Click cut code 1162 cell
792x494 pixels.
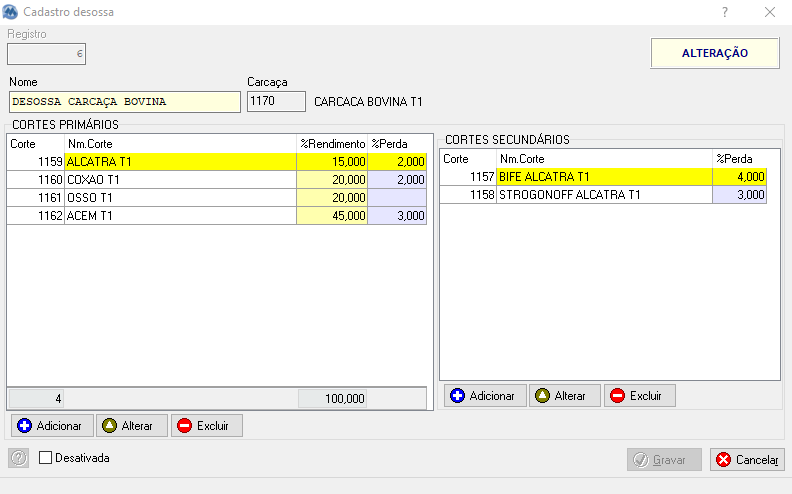point(36,216)
